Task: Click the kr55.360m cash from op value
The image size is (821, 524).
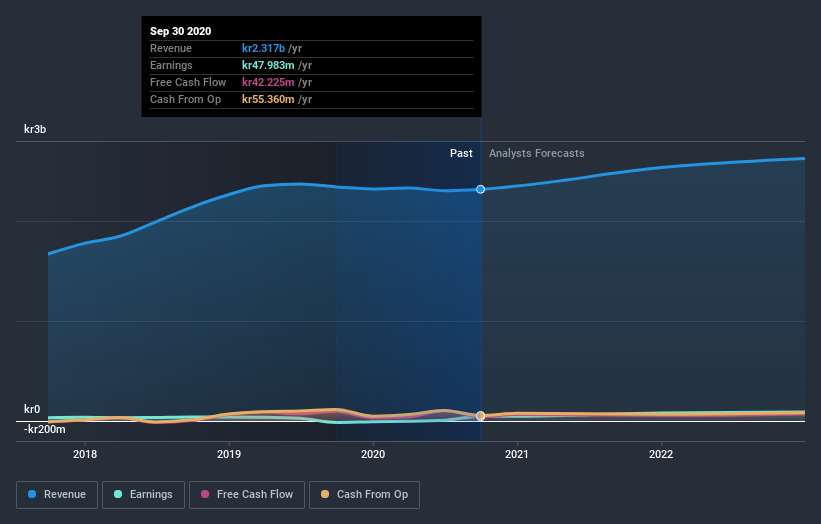Action: tap(268, 99)
